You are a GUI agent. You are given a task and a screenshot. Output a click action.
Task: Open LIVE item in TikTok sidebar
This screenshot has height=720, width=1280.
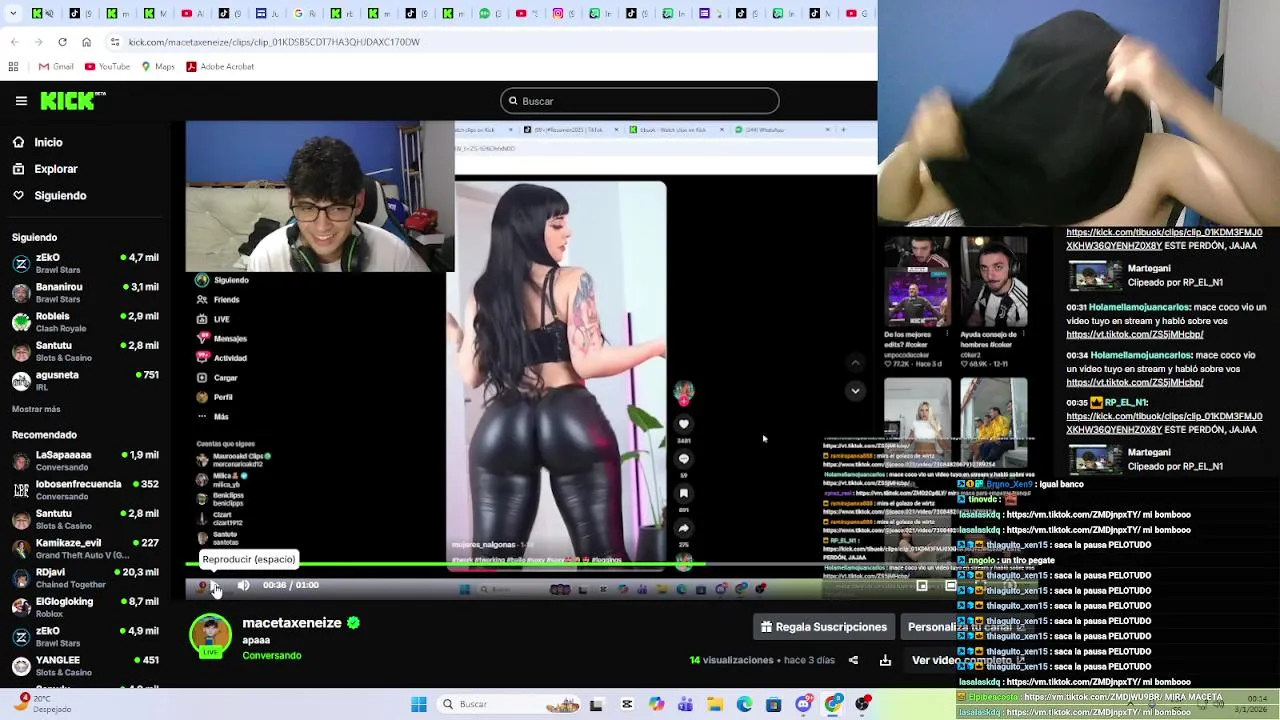coord(213,319)
